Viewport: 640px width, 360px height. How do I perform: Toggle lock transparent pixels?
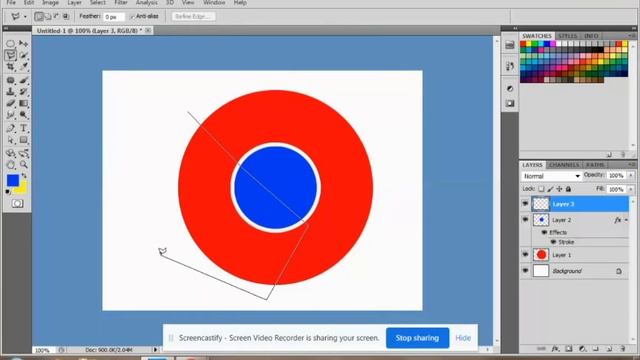pyautogui.click(x=541, y=189)
